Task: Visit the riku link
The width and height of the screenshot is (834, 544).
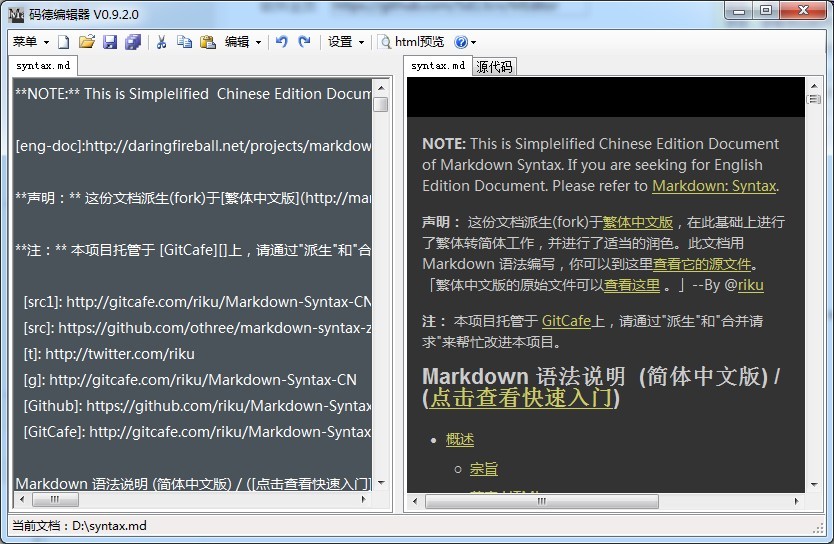Action: coord(750,286)
